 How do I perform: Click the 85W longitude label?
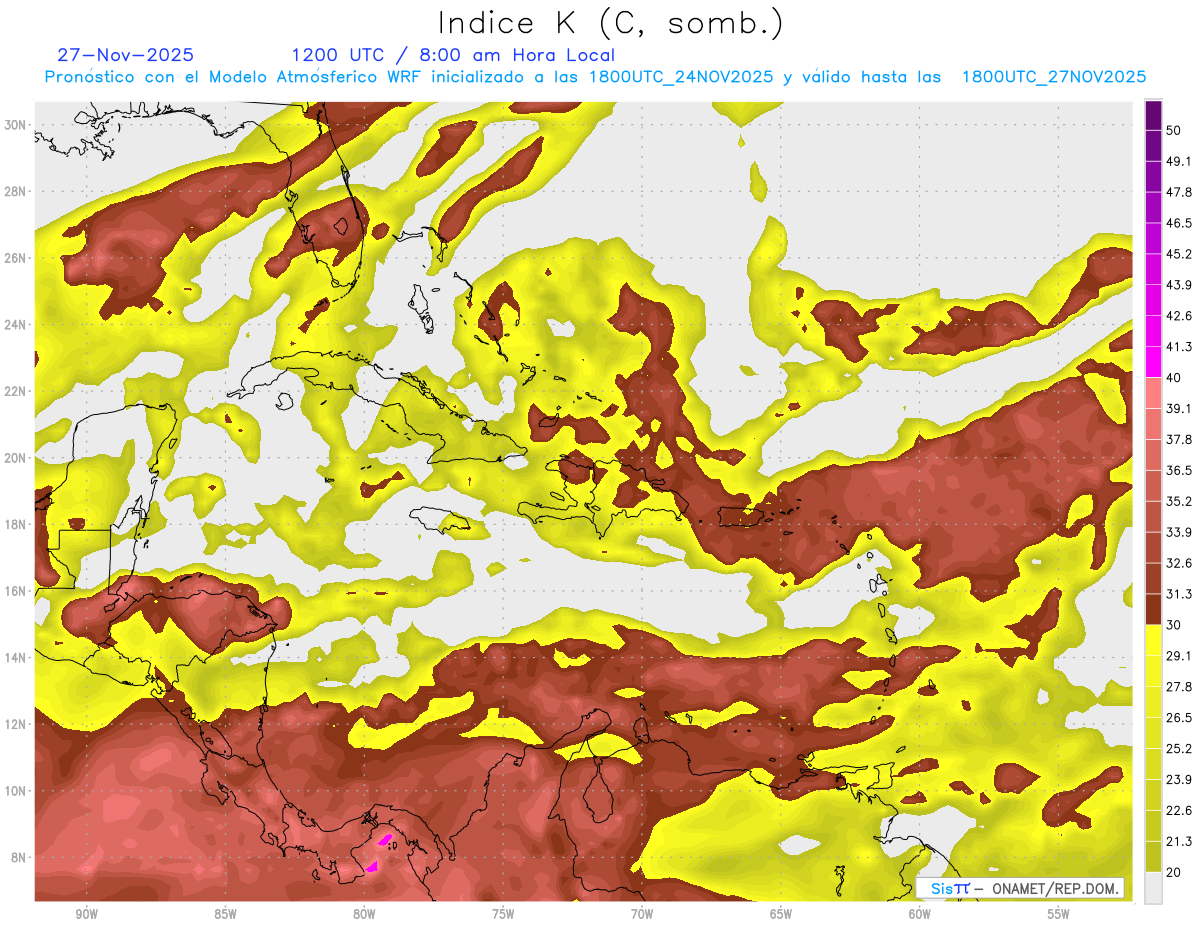pyautogui.click(x=225, y=914)
